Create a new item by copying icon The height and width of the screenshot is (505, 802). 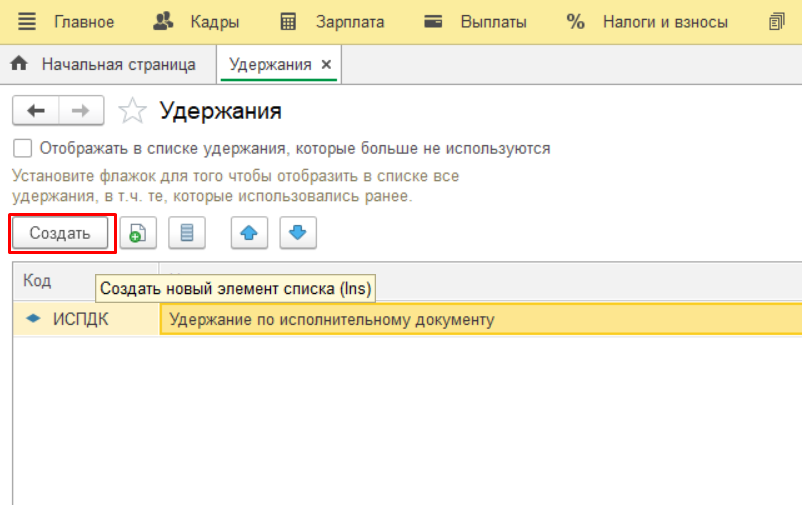(137, 234)
